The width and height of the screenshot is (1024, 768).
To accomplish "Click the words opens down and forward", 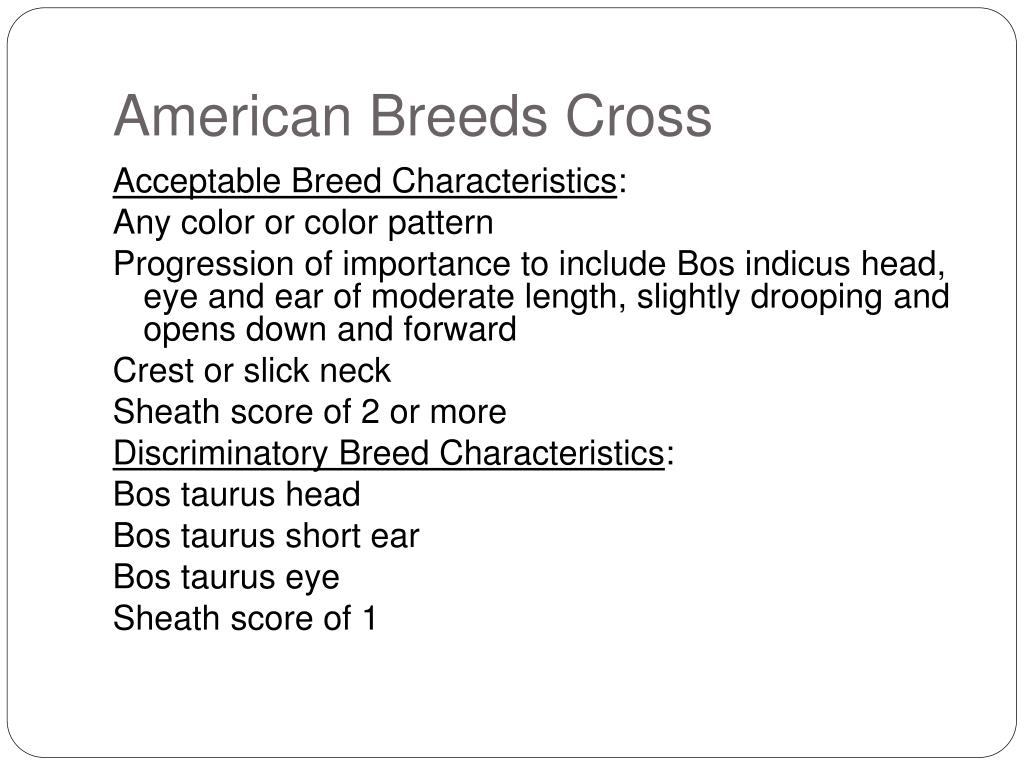I will [x=330, y=329].
